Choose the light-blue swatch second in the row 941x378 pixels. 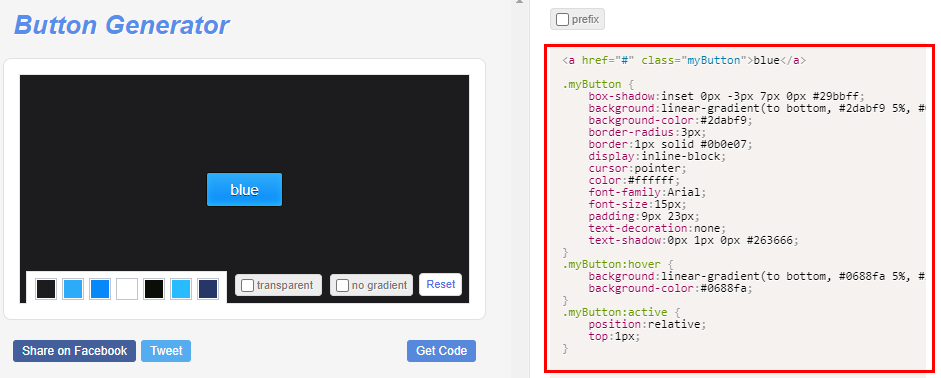click(73, 289)
